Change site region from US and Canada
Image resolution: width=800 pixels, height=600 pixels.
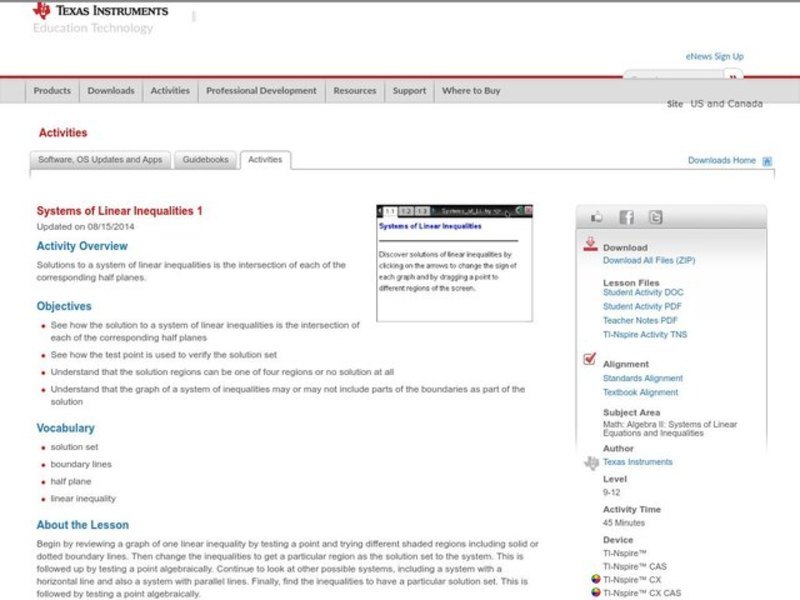point(726,104)
